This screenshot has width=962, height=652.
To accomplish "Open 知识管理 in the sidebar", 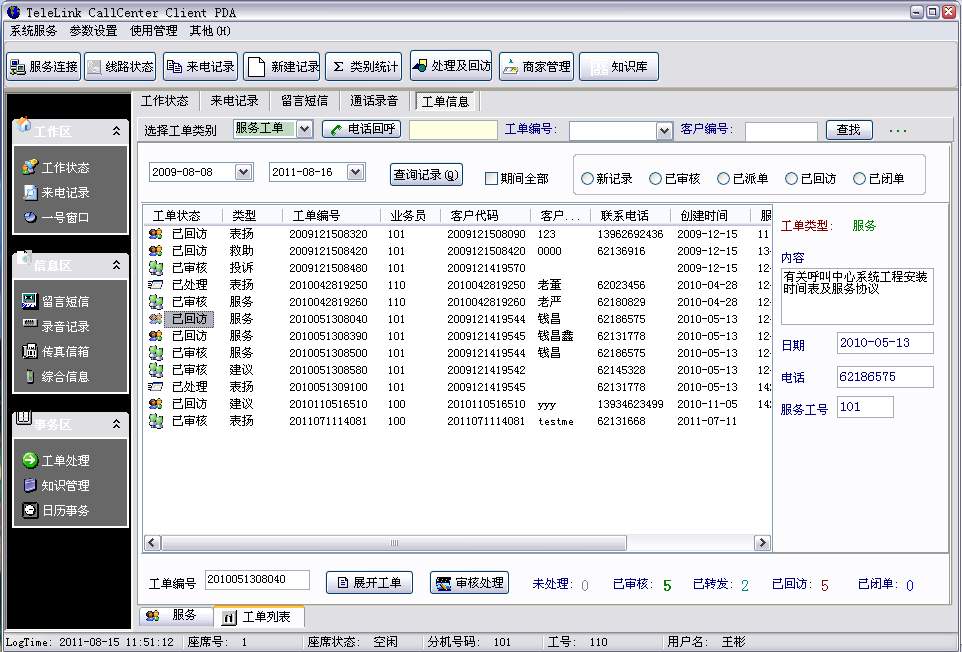I will point(56,485).
